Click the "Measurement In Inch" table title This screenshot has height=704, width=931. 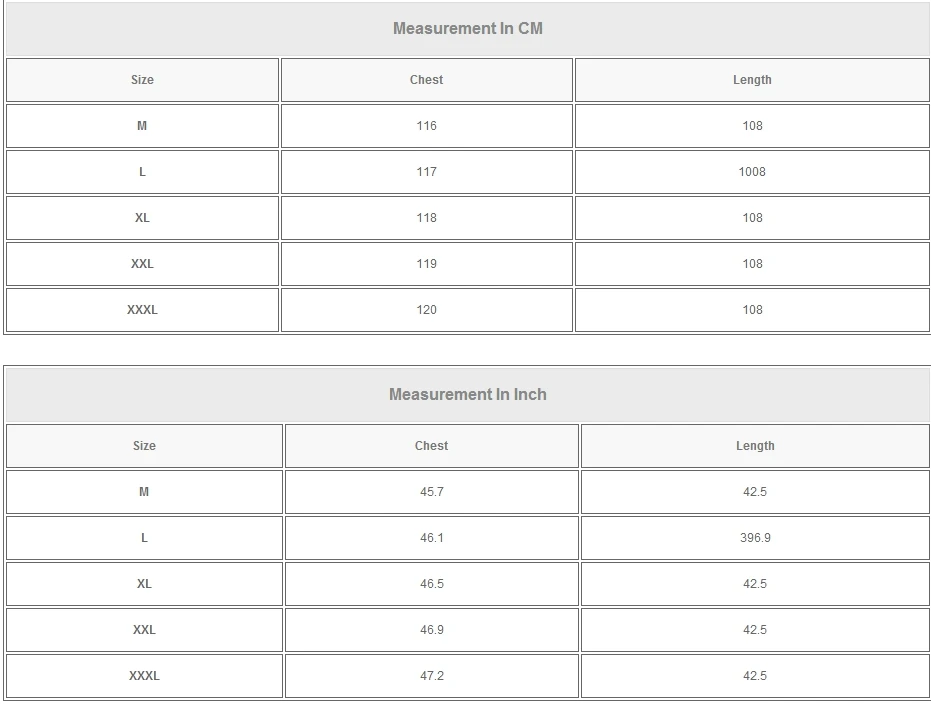point(467,395)
